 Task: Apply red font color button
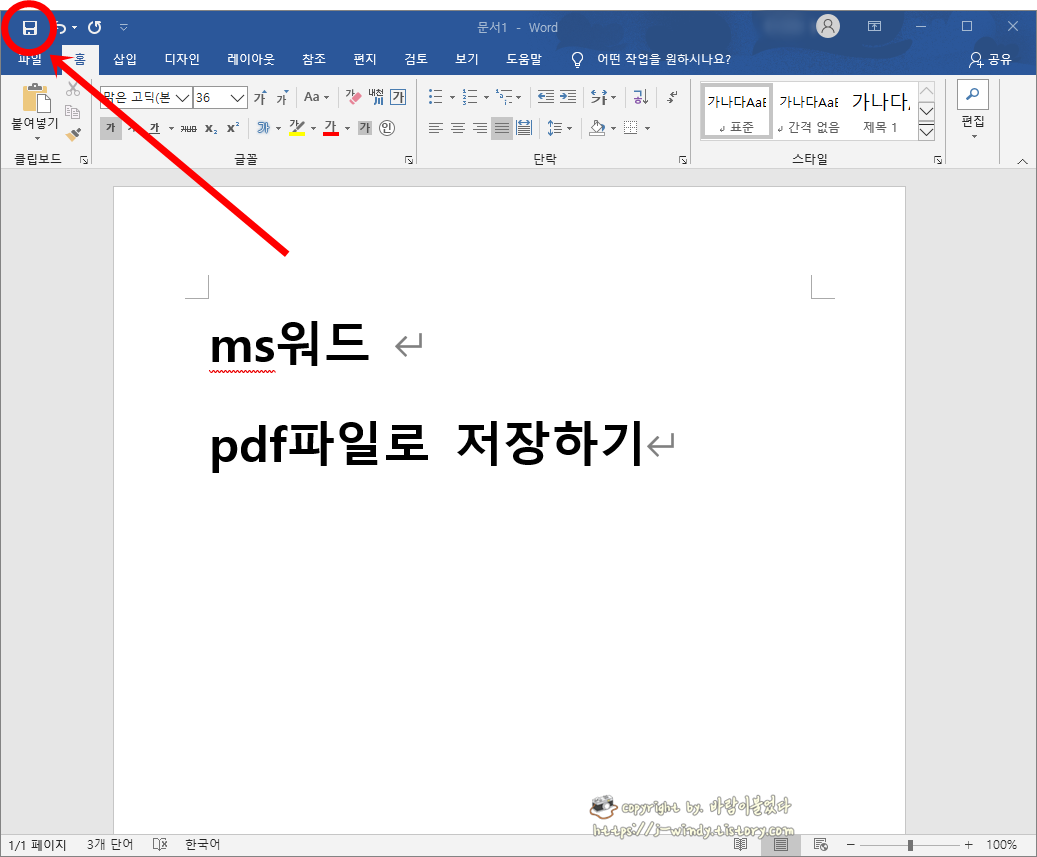331,128
